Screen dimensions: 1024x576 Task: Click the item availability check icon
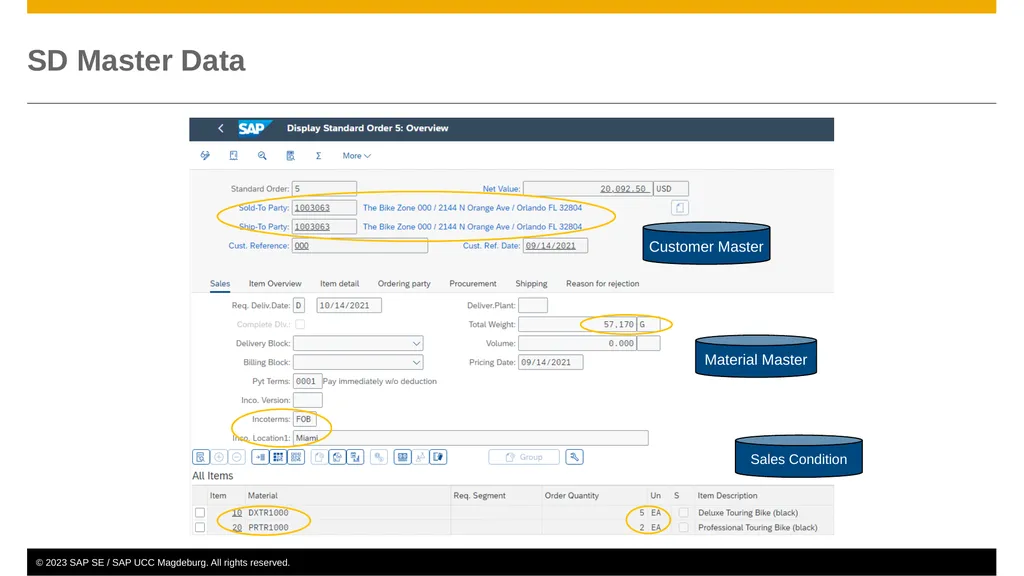point(337,457)
